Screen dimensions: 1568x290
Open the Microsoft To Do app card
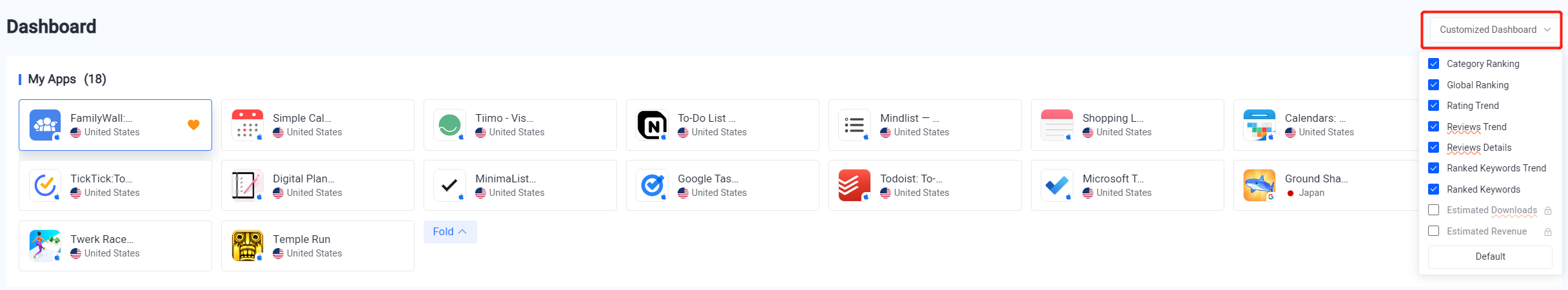click(1128, 186)
